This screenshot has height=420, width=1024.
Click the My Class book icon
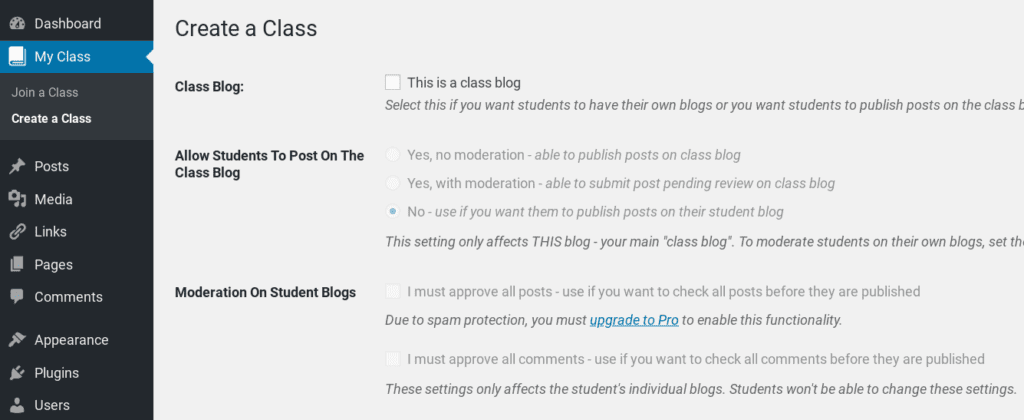click(17, 57)
